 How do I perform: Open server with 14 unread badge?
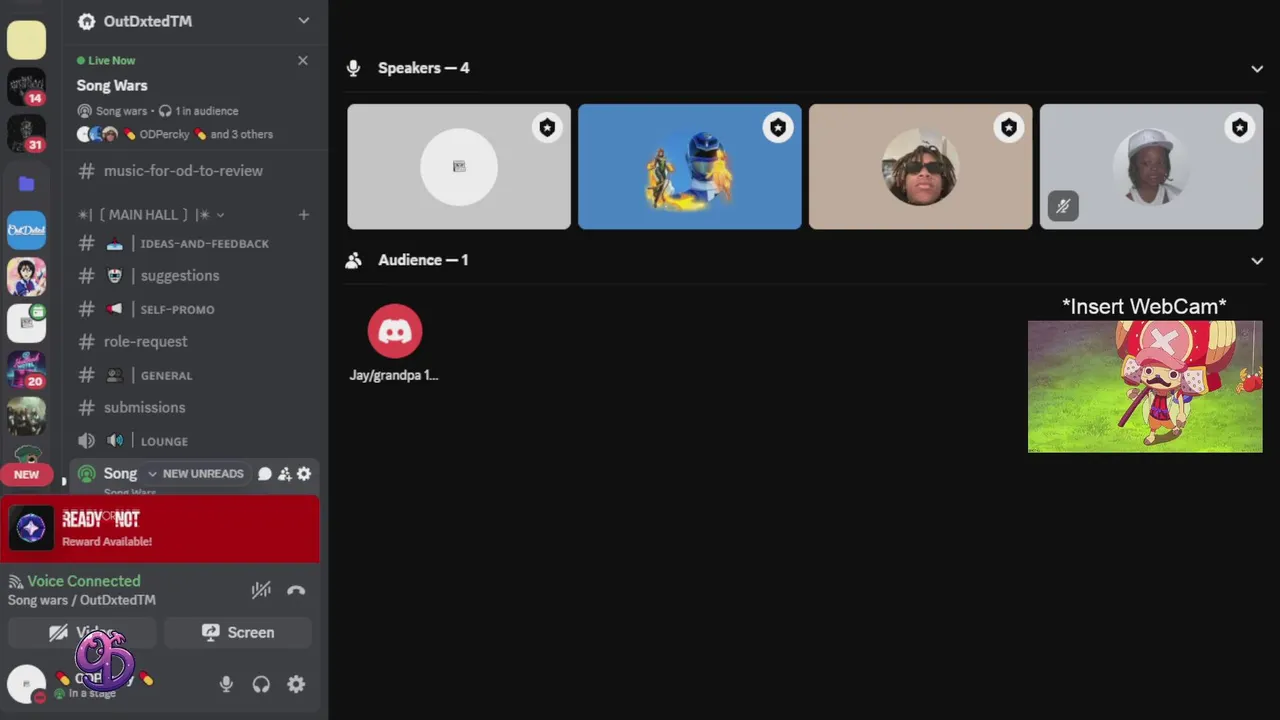[26, 86]
